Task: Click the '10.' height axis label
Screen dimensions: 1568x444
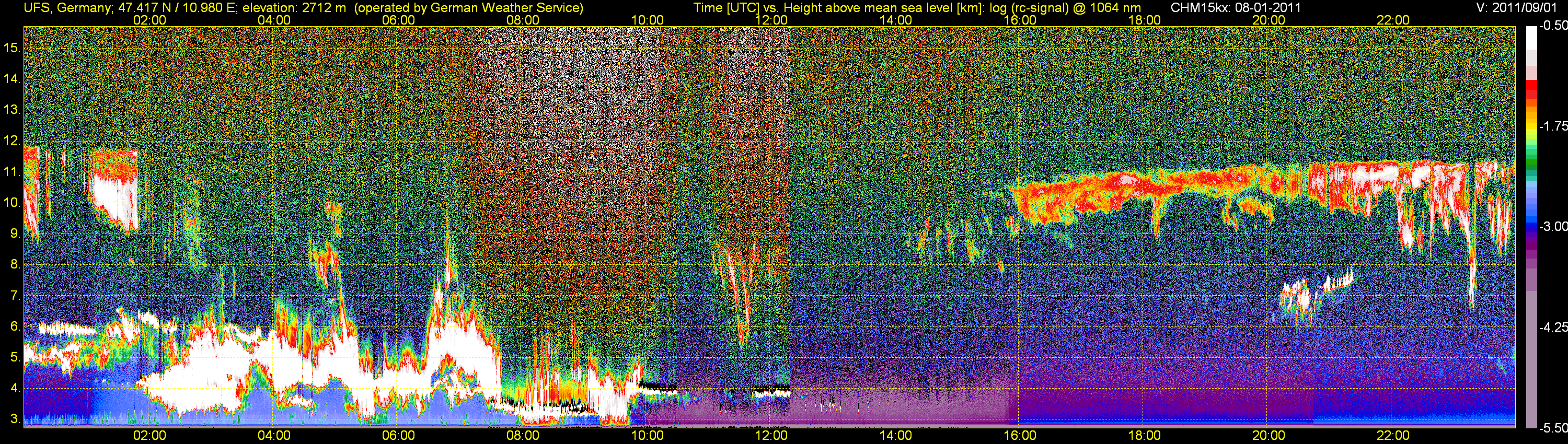Action: (x=12, y=203)
